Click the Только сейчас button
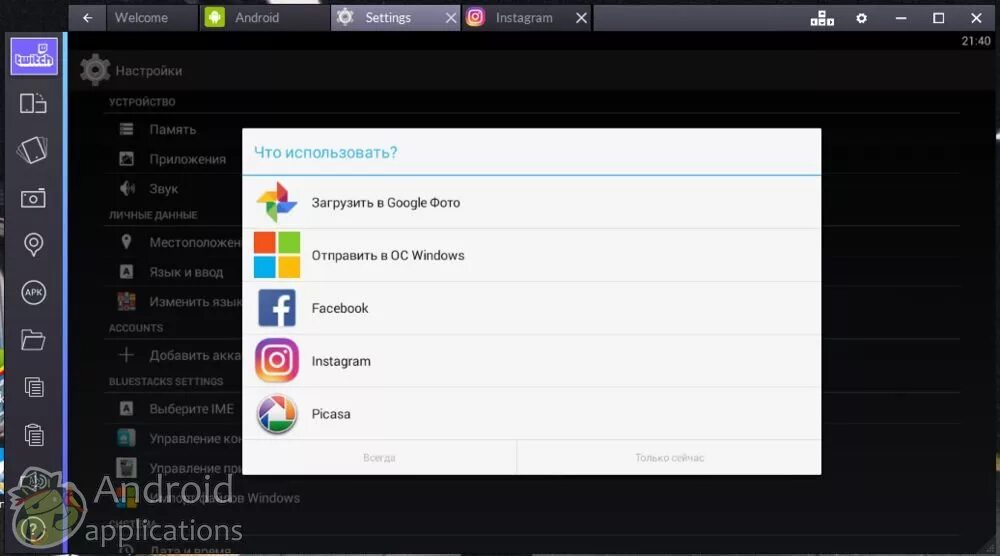1000x556 pixels. click(669, 458)
